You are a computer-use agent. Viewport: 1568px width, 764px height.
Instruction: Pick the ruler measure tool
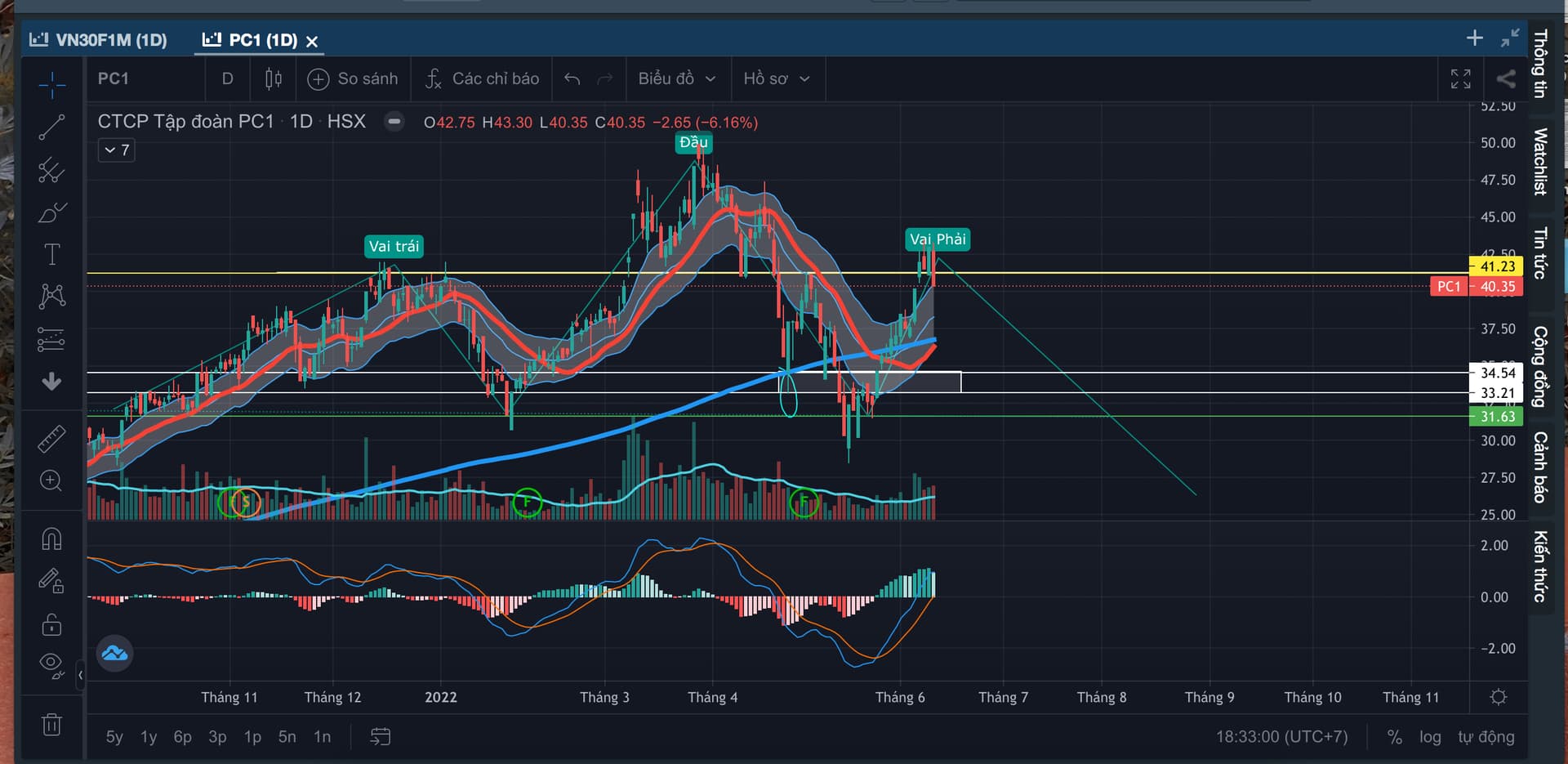51,439
